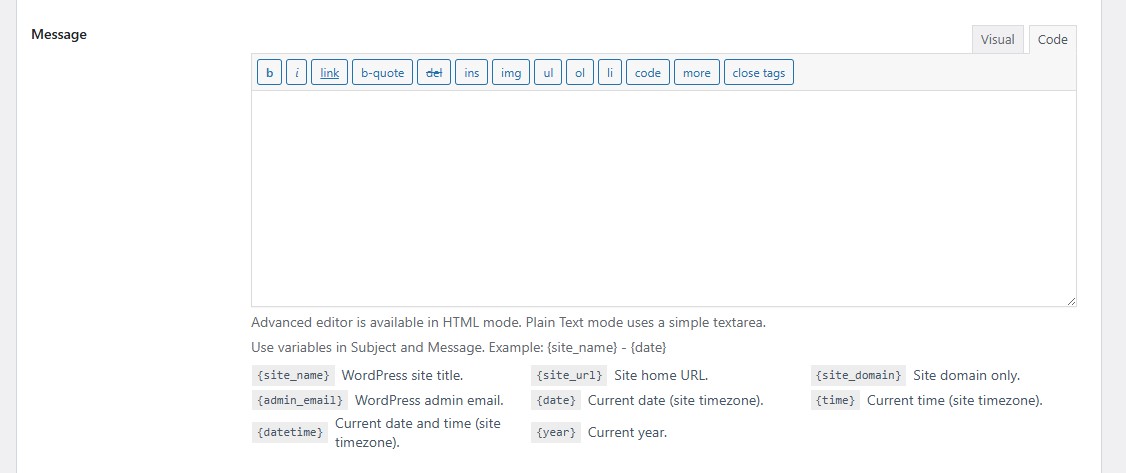Insert a link with the link button

coord(329,73)
